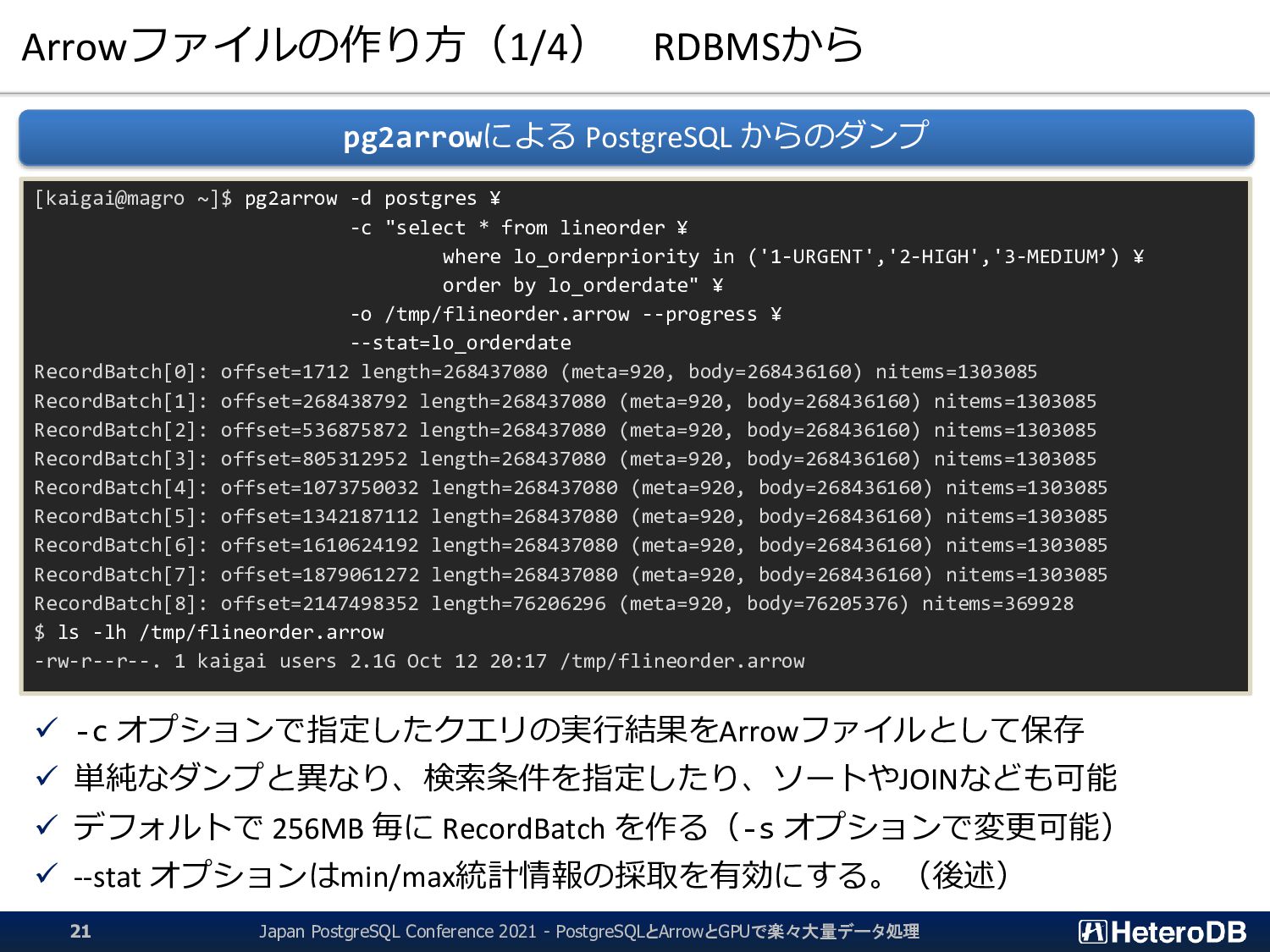Click the RecordBatch[2] output line

pos(565,430)
